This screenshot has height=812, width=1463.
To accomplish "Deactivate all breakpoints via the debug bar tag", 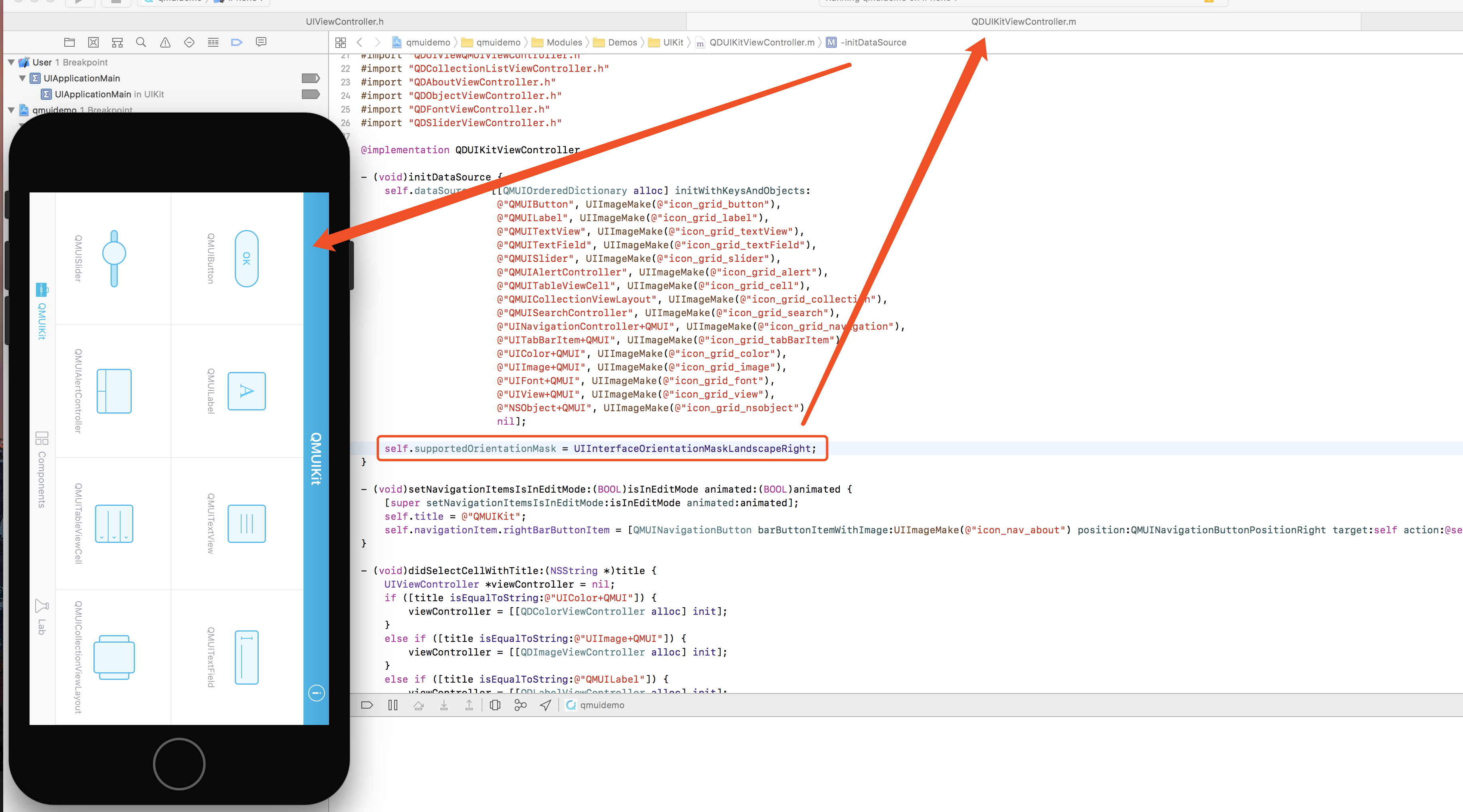I will tap(367, 705).
